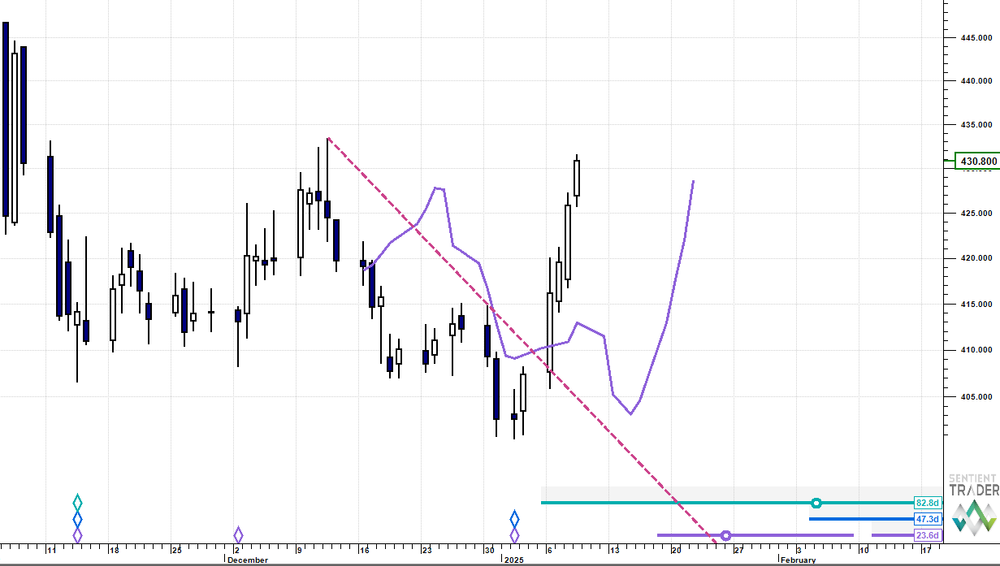Click the date label 30 on time axis

coord(489,550)
